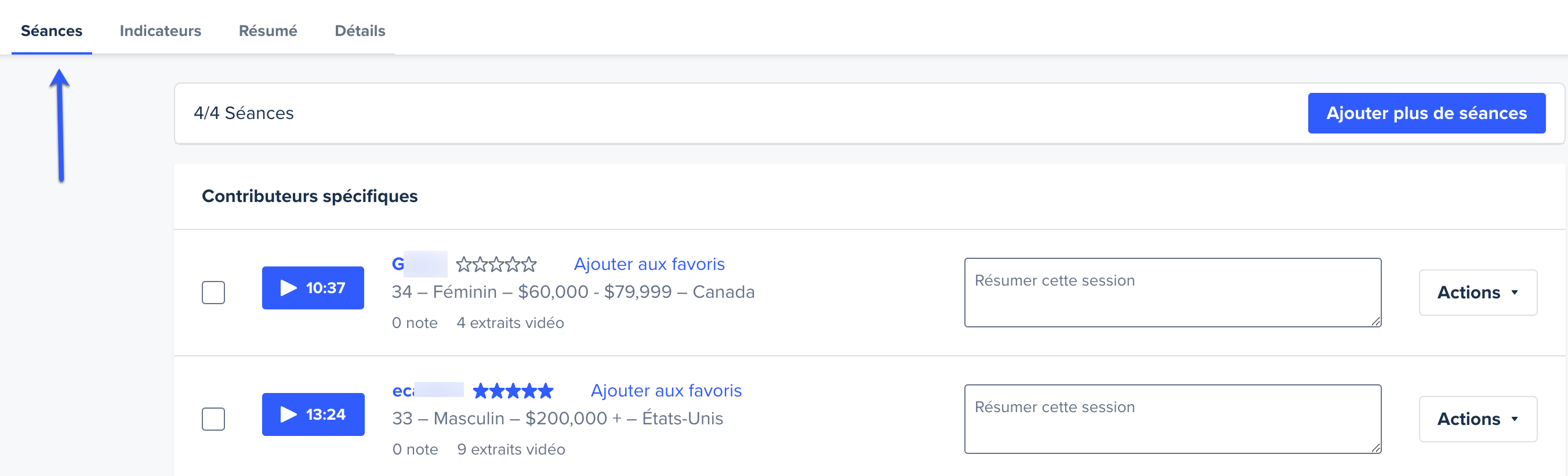
Task: Click third empty star of first contributor
Action: coord(496,265)
